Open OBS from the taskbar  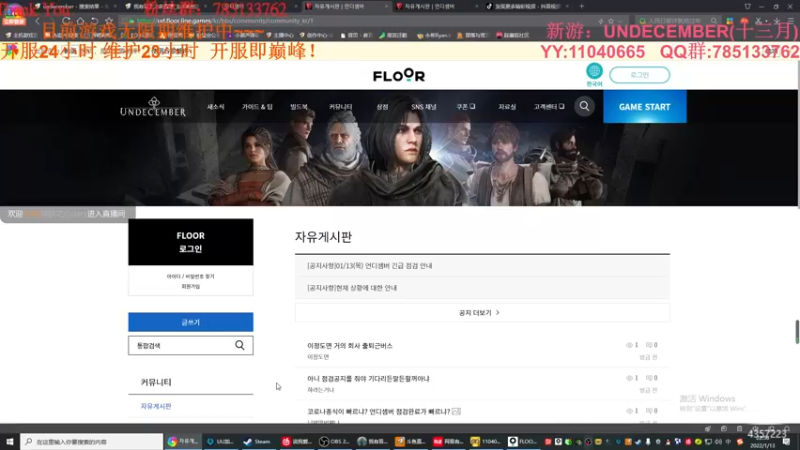point(335,441)
